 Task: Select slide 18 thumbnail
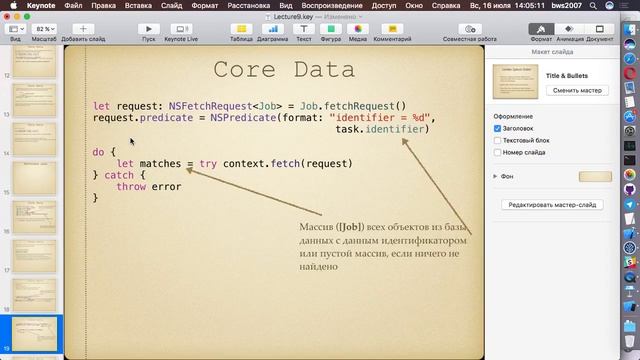[x=34, y=295]
